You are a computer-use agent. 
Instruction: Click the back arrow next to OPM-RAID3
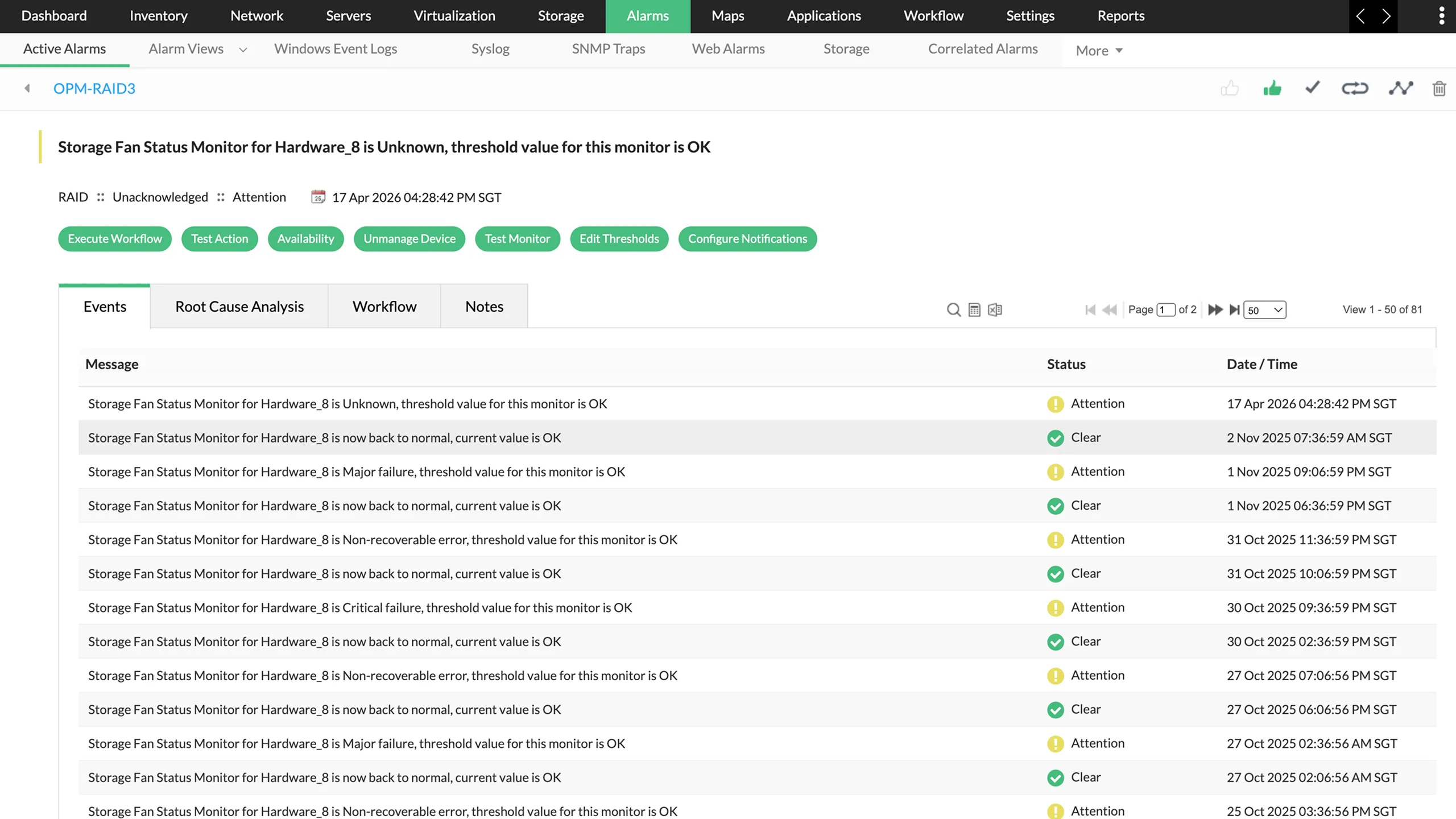coord(27,88)
